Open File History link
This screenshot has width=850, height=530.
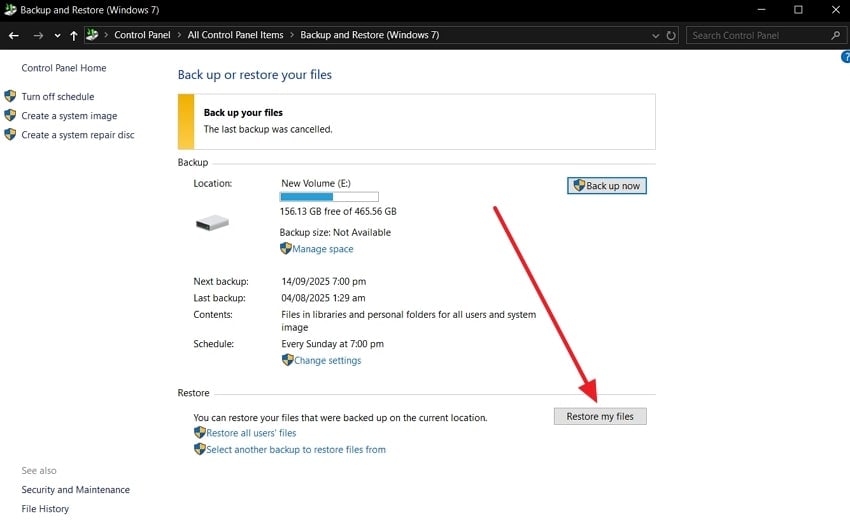[45, 508]
